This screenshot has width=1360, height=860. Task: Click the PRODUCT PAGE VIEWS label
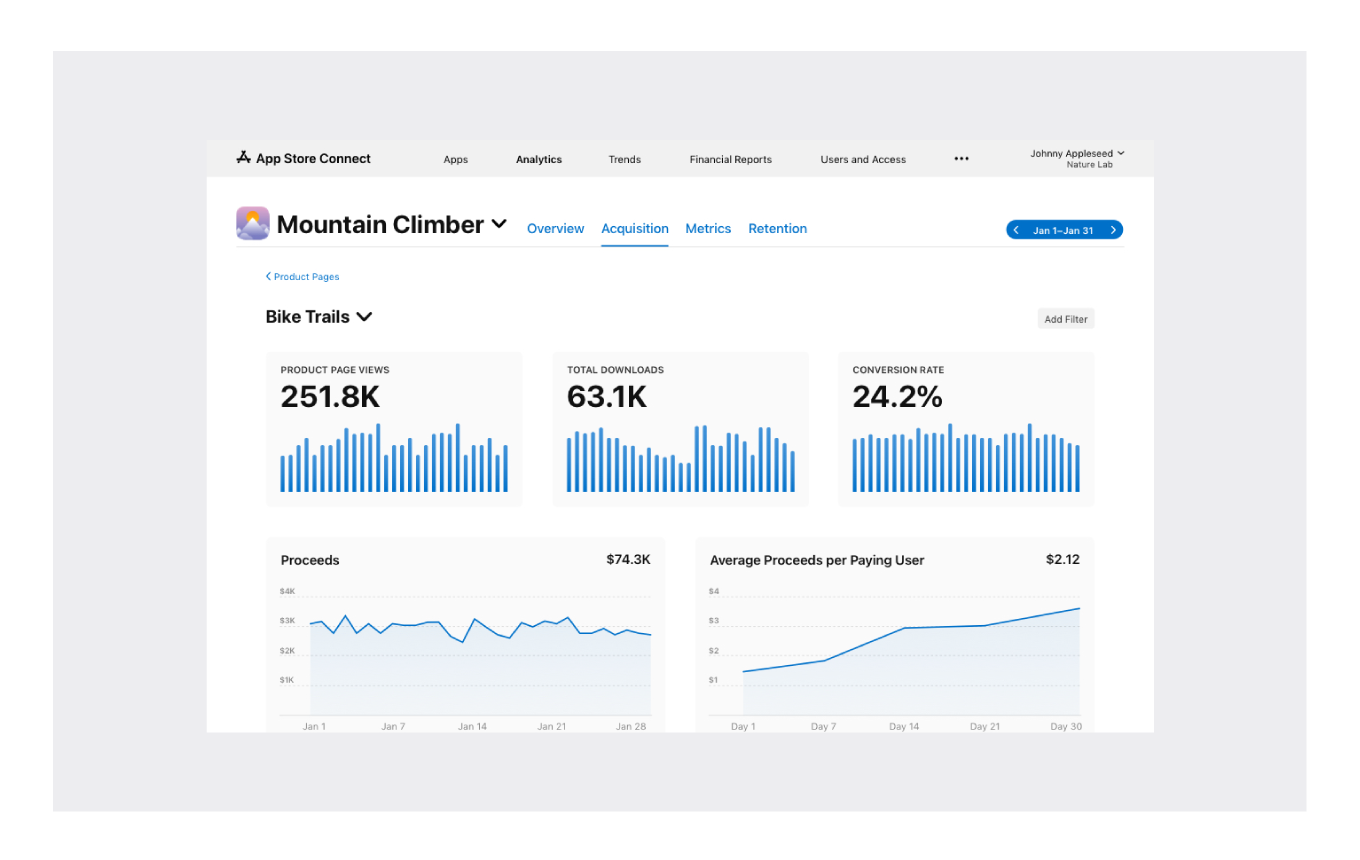click(335, 370)
